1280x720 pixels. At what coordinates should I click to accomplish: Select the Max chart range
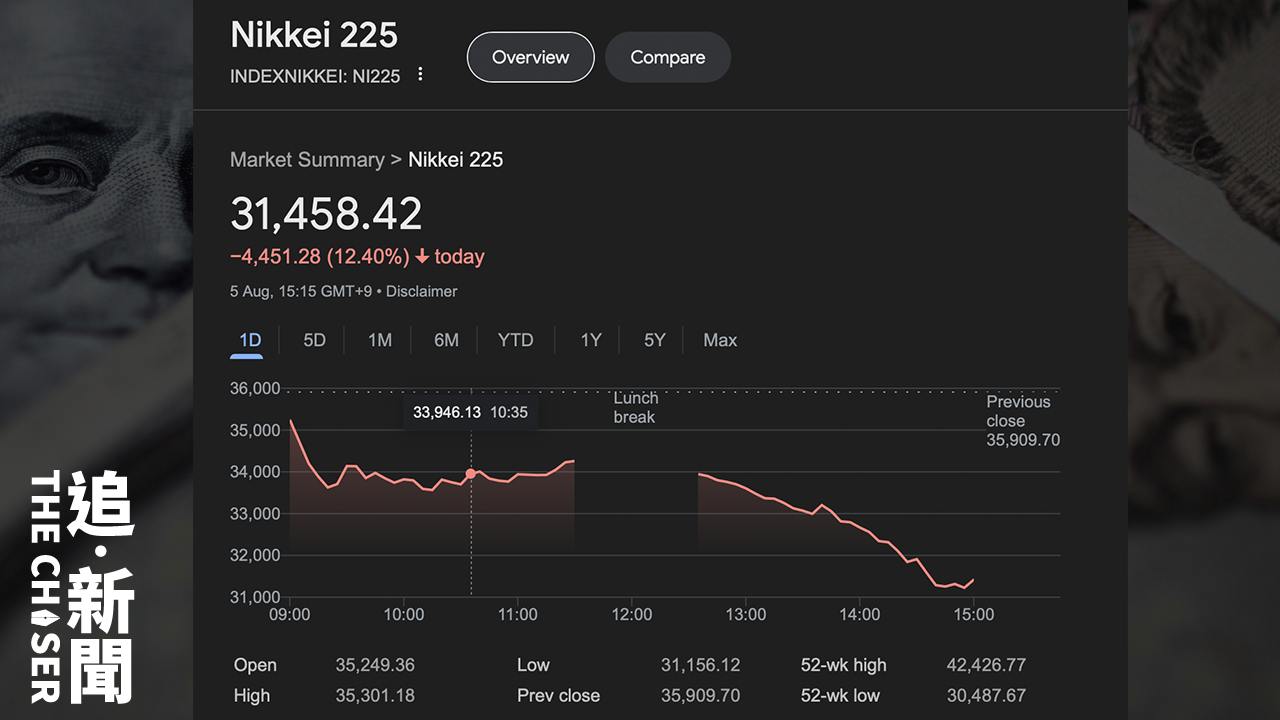point(720,340)
